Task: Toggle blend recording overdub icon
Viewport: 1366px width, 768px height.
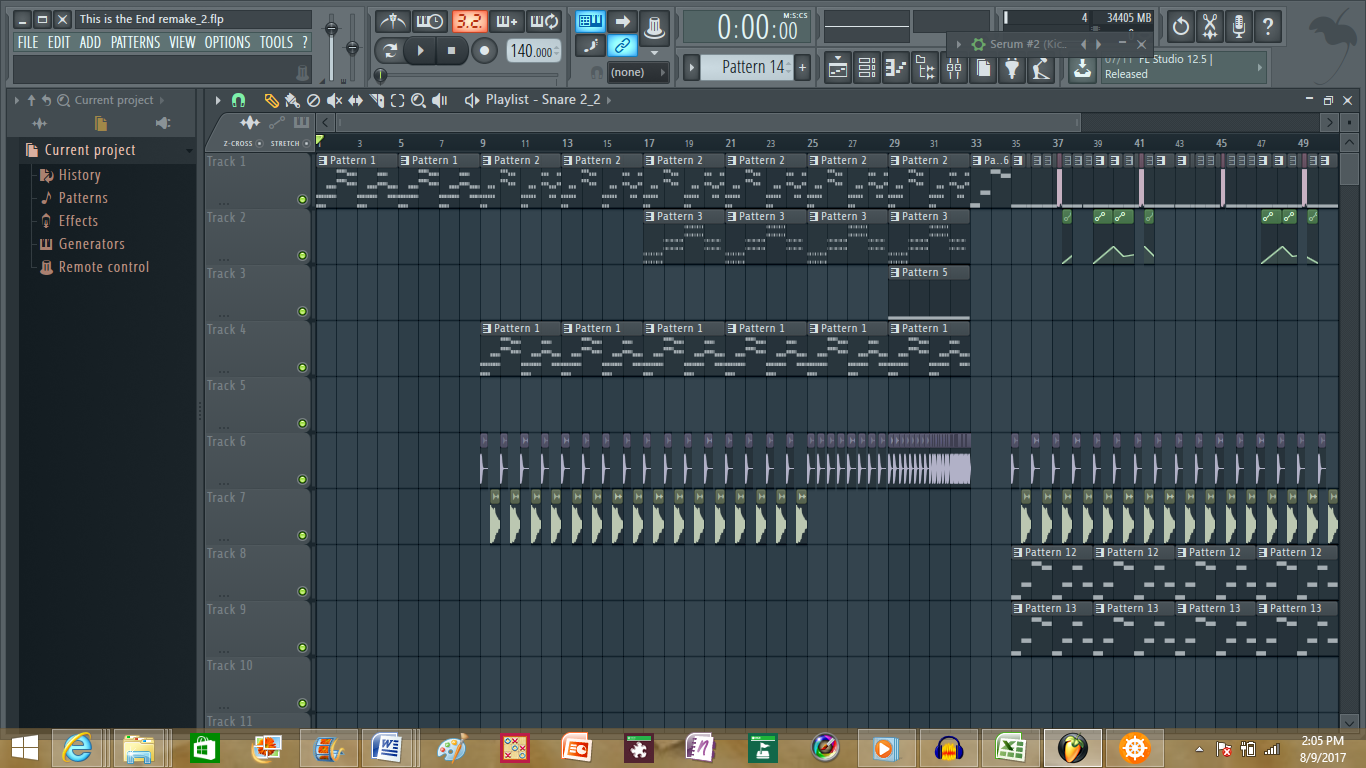Action: click(506, 21)
